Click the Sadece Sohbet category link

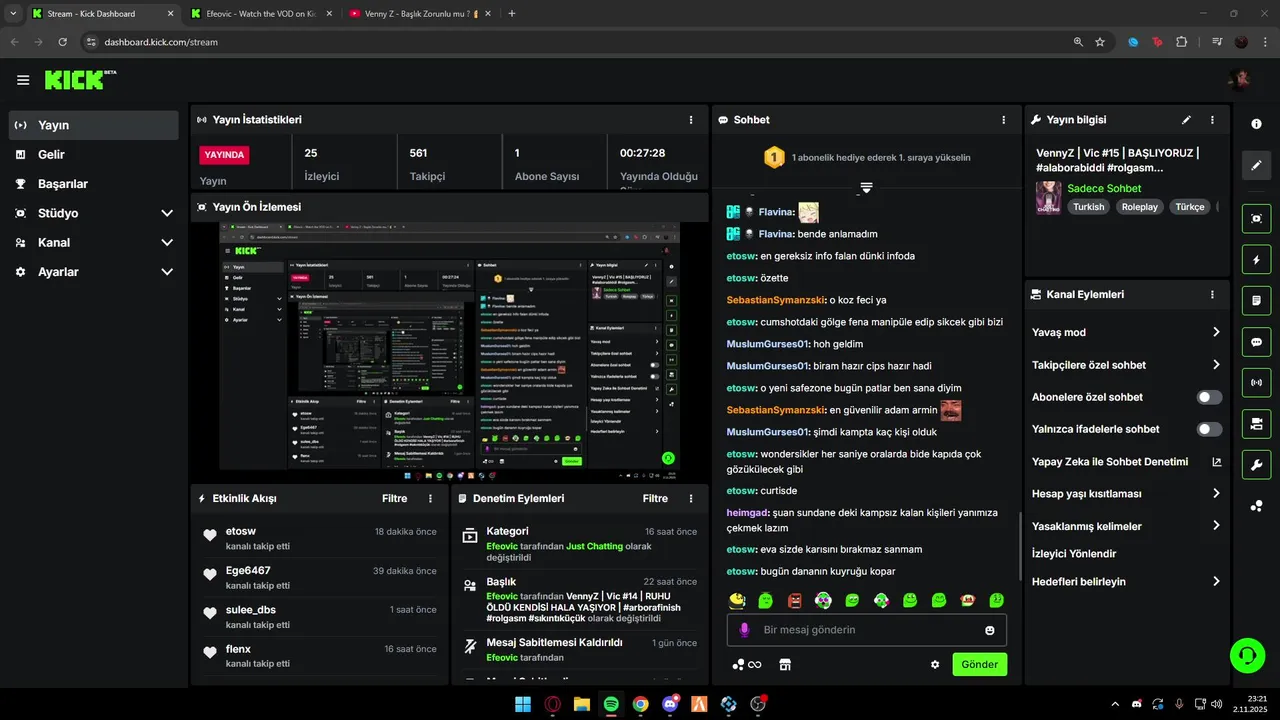coord(1104,188)
